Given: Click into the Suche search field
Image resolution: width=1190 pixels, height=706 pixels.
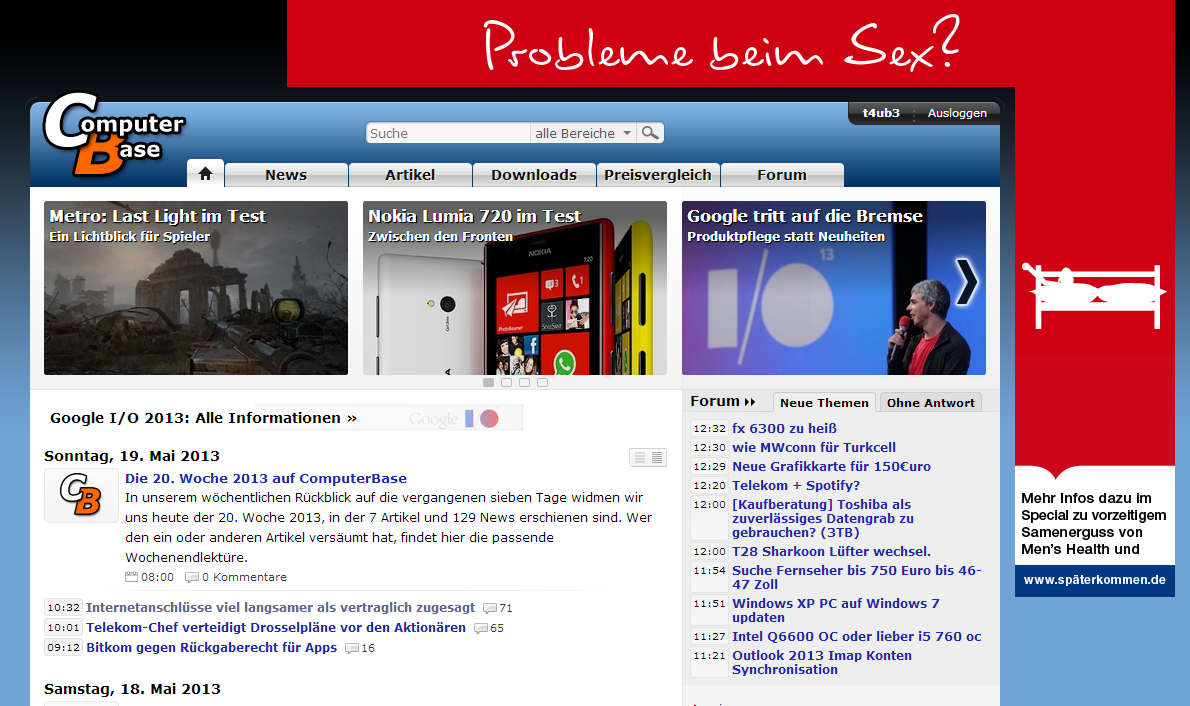Looking at the screenshot, I should point(448,133).
